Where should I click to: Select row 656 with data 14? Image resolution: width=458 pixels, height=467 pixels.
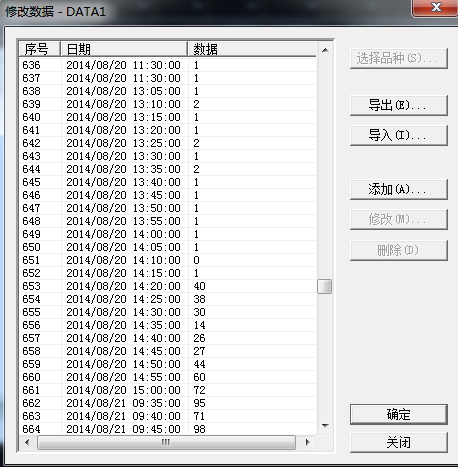[x=168, y=325]
